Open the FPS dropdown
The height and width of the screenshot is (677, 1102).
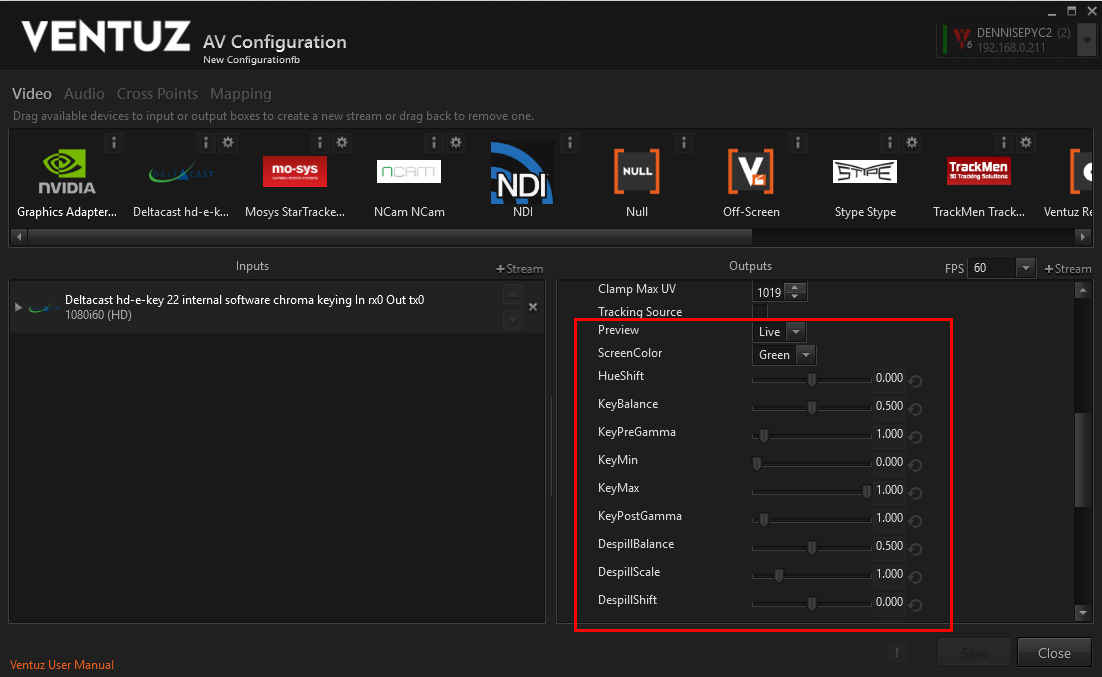point(1025,268)
